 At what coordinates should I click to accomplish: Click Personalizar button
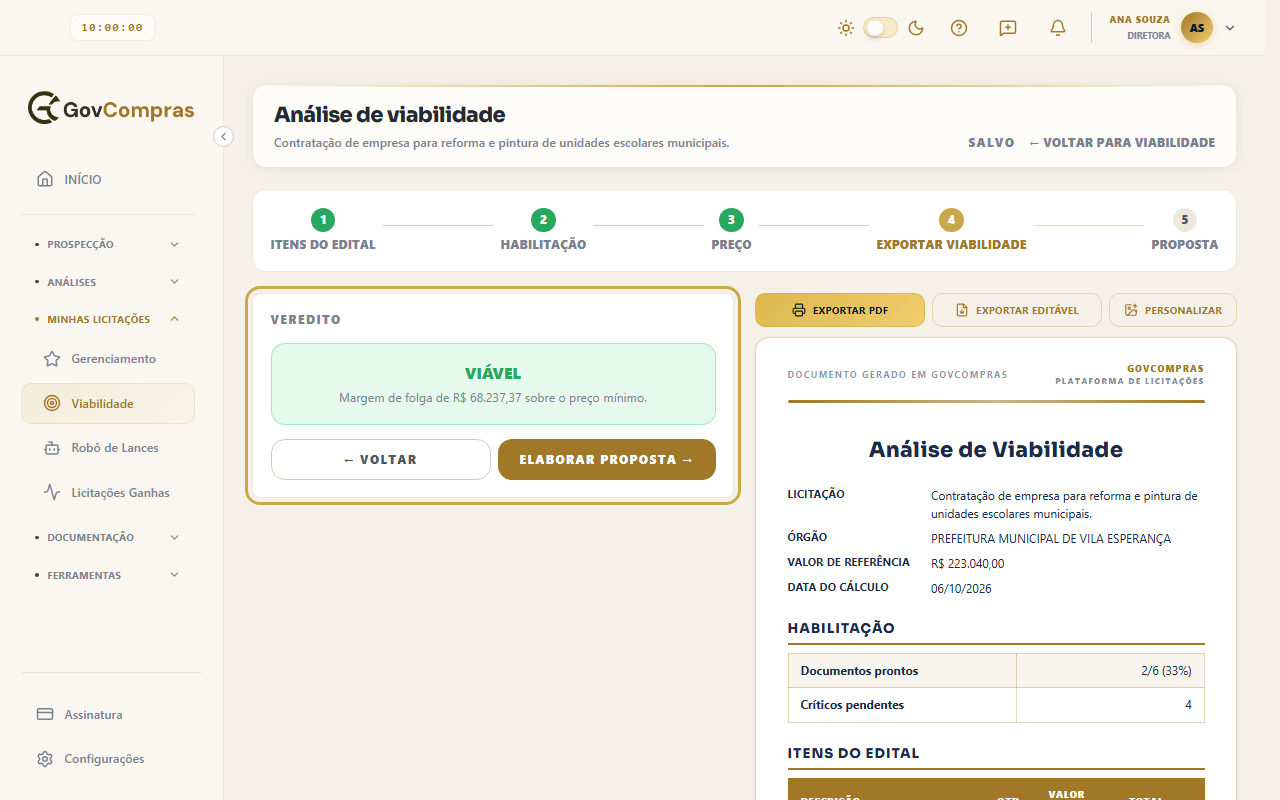tap(1173, 310)
